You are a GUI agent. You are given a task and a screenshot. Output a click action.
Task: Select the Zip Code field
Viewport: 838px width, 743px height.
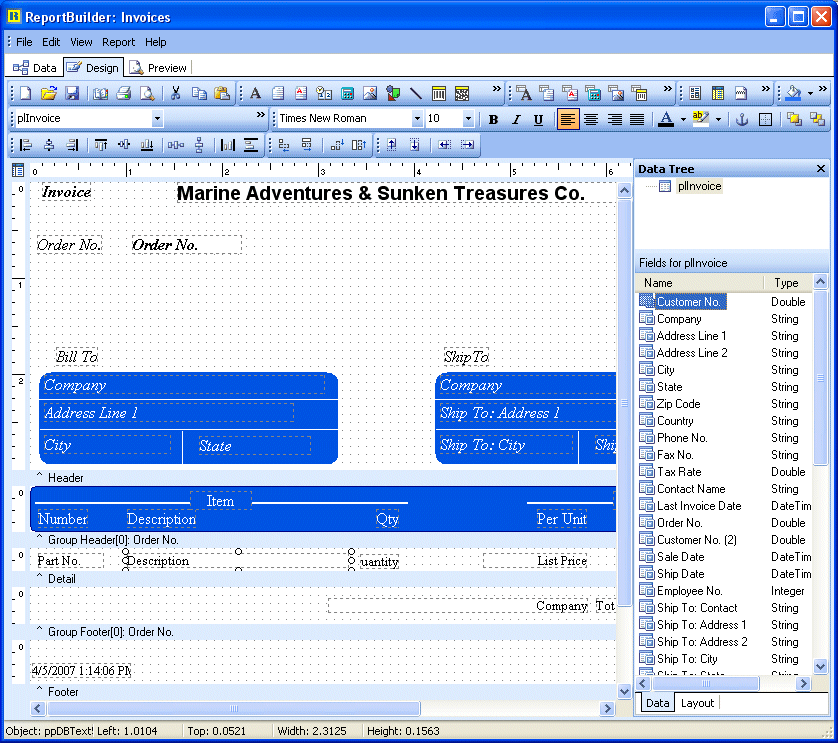(x=678, y=404)
